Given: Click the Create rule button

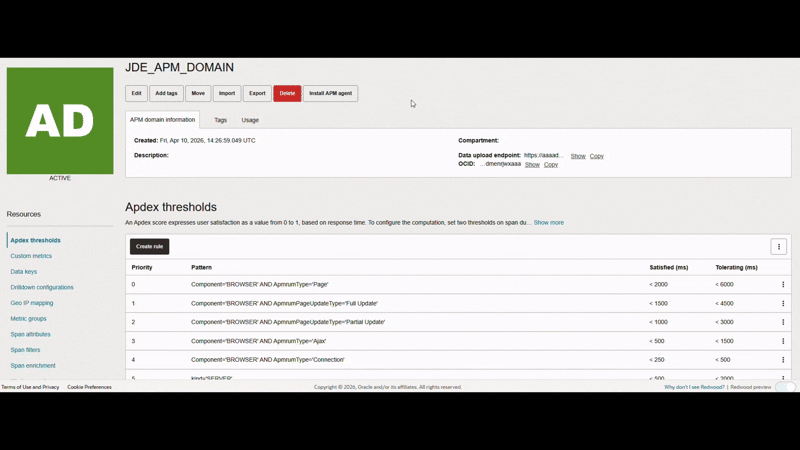Looking at the screenshot, I should click(149, 246).
